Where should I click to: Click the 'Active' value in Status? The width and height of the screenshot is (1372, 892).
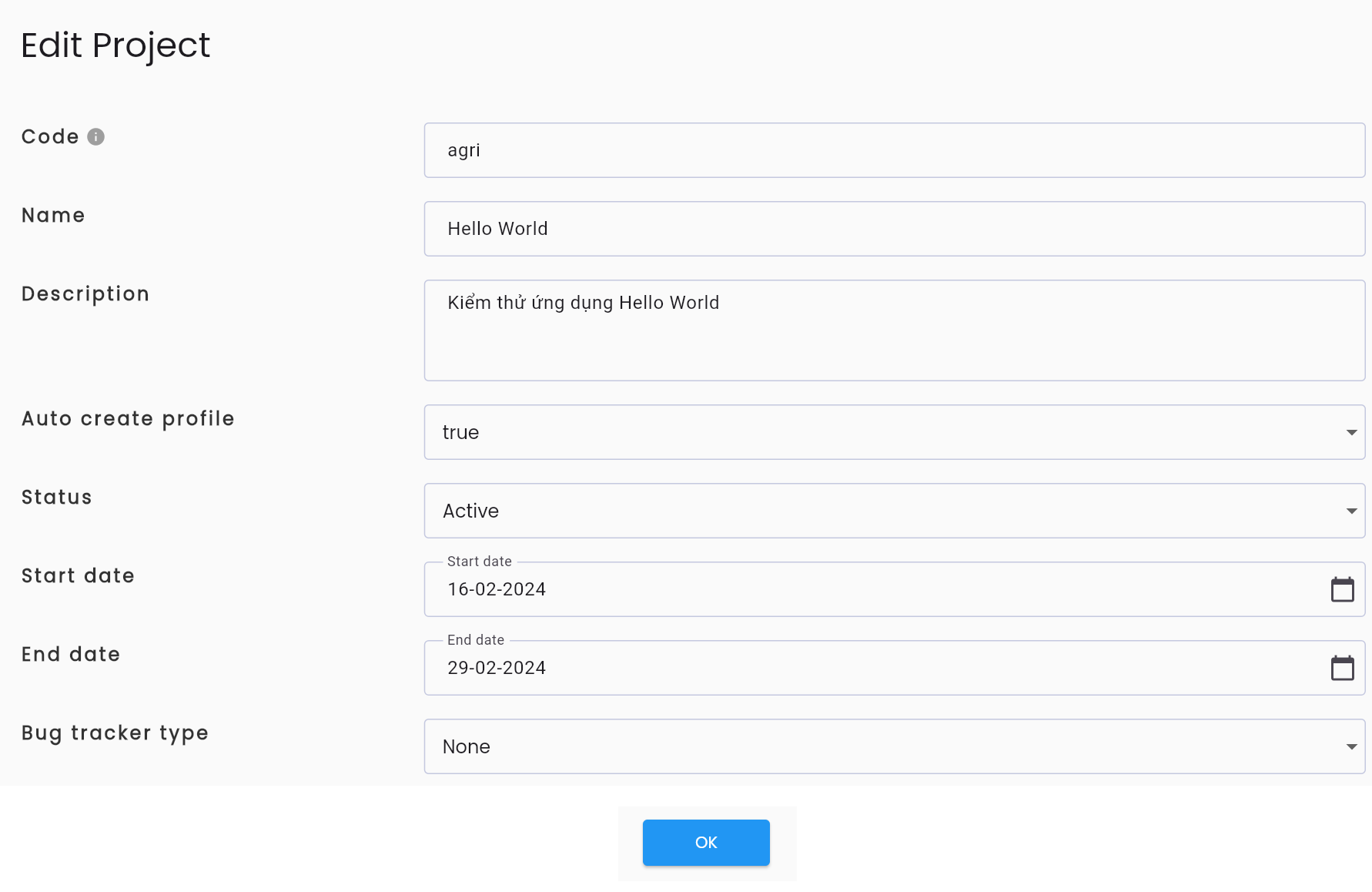coord(470,511)
